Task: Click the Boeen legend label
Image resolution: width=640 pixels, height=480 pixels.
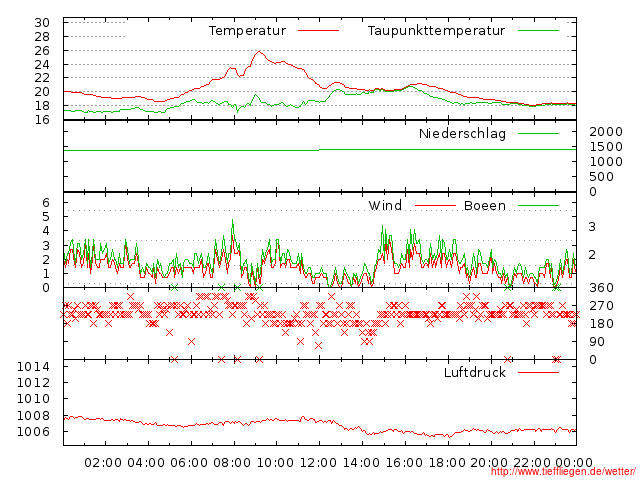Action: (x=485, y=205)
